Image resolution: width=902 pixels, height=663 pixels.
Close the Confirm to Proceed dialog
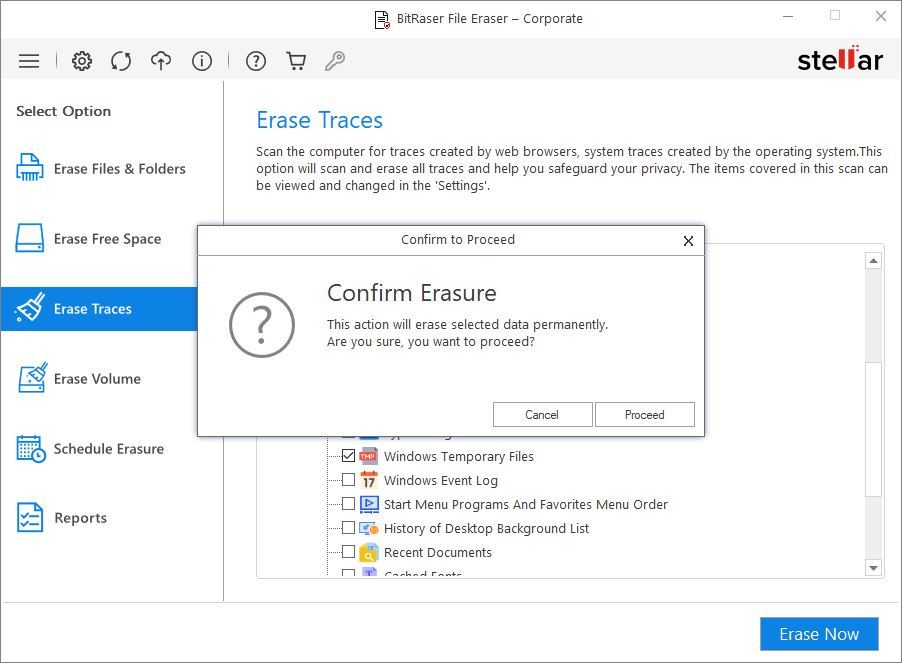688,241
